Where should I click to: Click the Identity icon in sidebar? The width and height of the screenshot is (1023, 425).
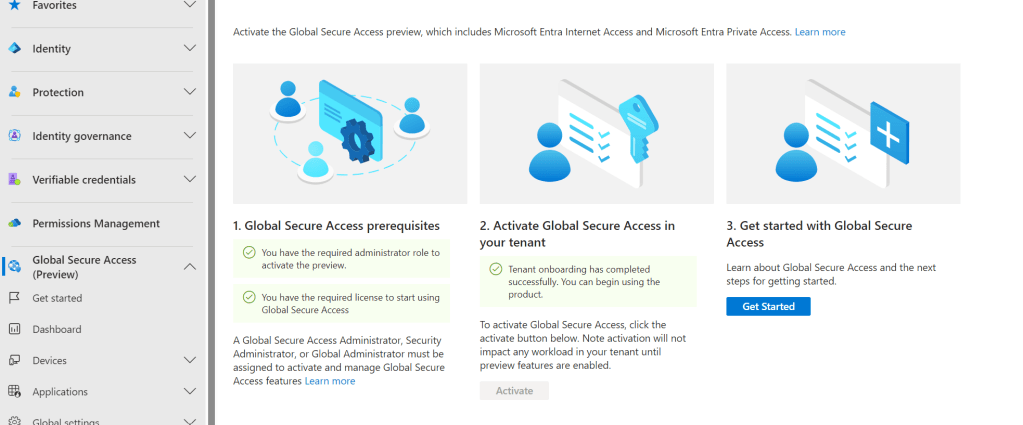(x=15, y=48)
